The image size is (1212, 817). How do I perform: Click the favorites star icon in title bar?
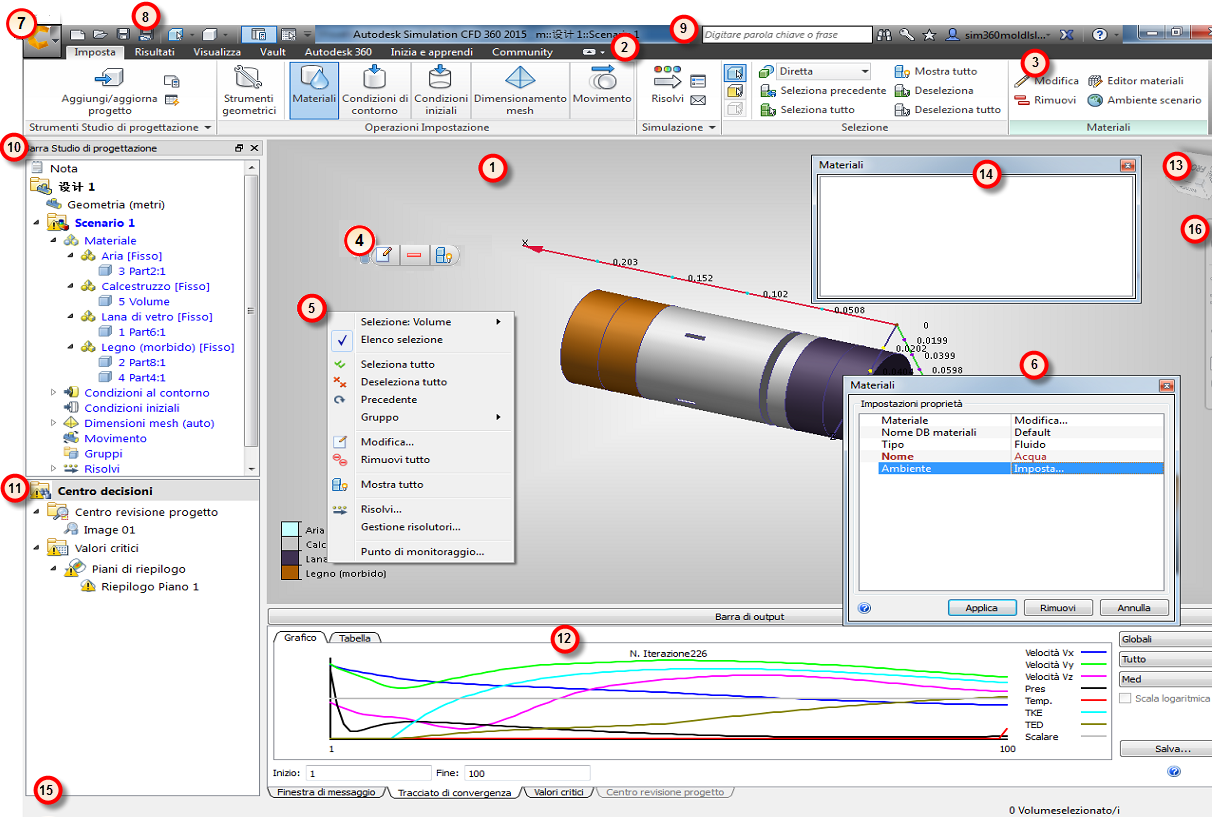pos(929,34)
